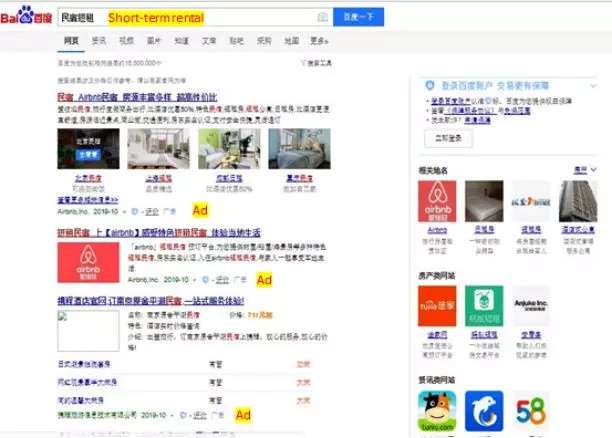Open the blue bedroom ad thumbnail

coord(299,149)
